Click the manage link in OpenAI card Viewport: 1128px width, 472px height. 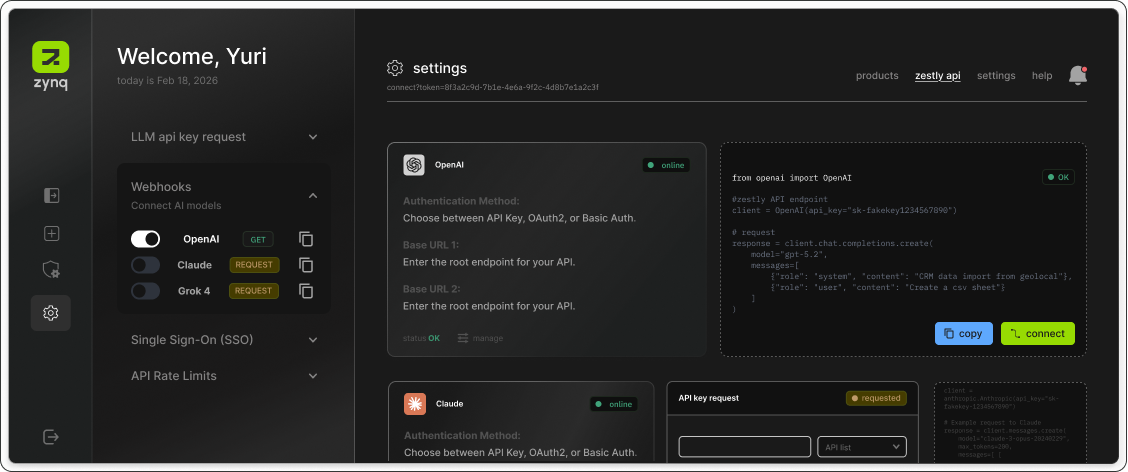pos(487,338)
